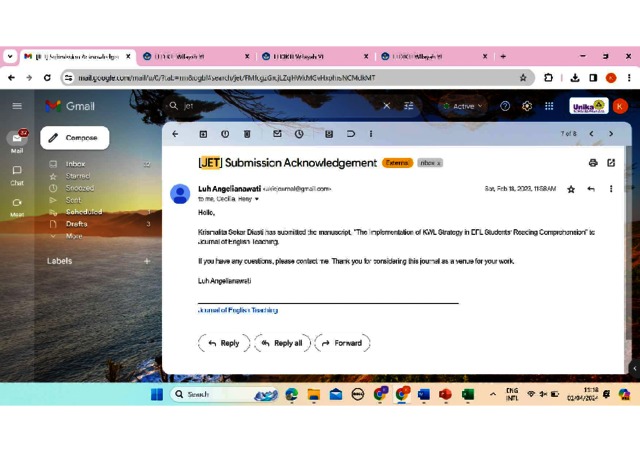Report this email as spam

(225, 134)
